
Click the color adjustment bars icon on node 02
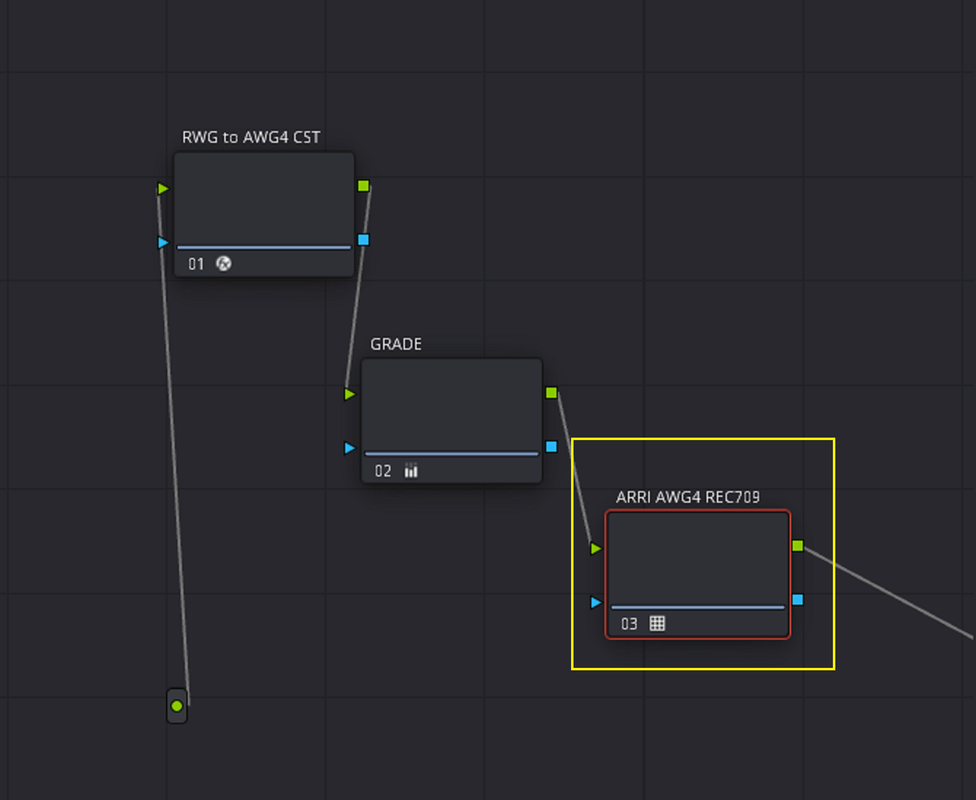pos(411,471)
